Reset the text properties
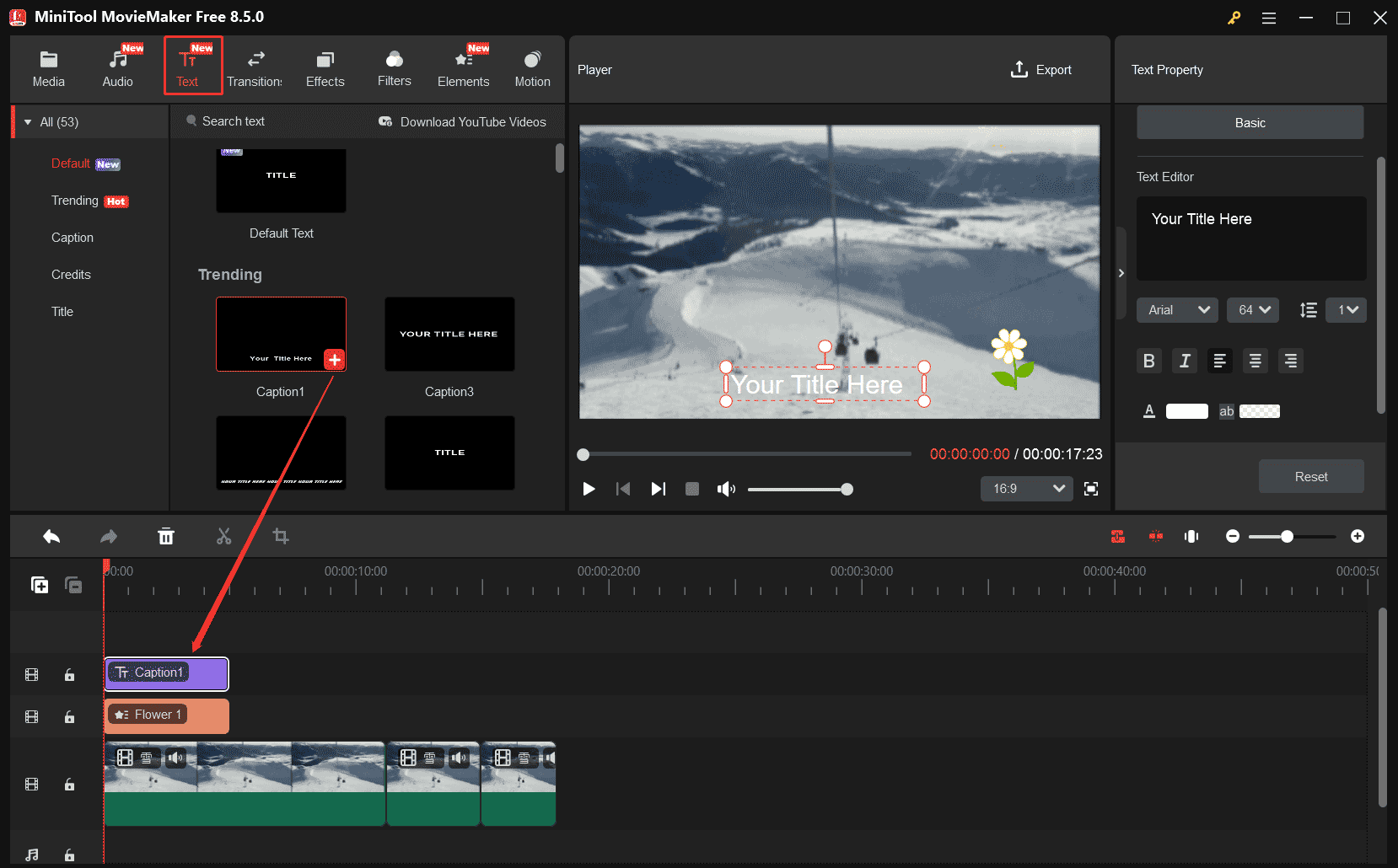The width and height of the screenshot is (1398, 868). click(1310, 476)
